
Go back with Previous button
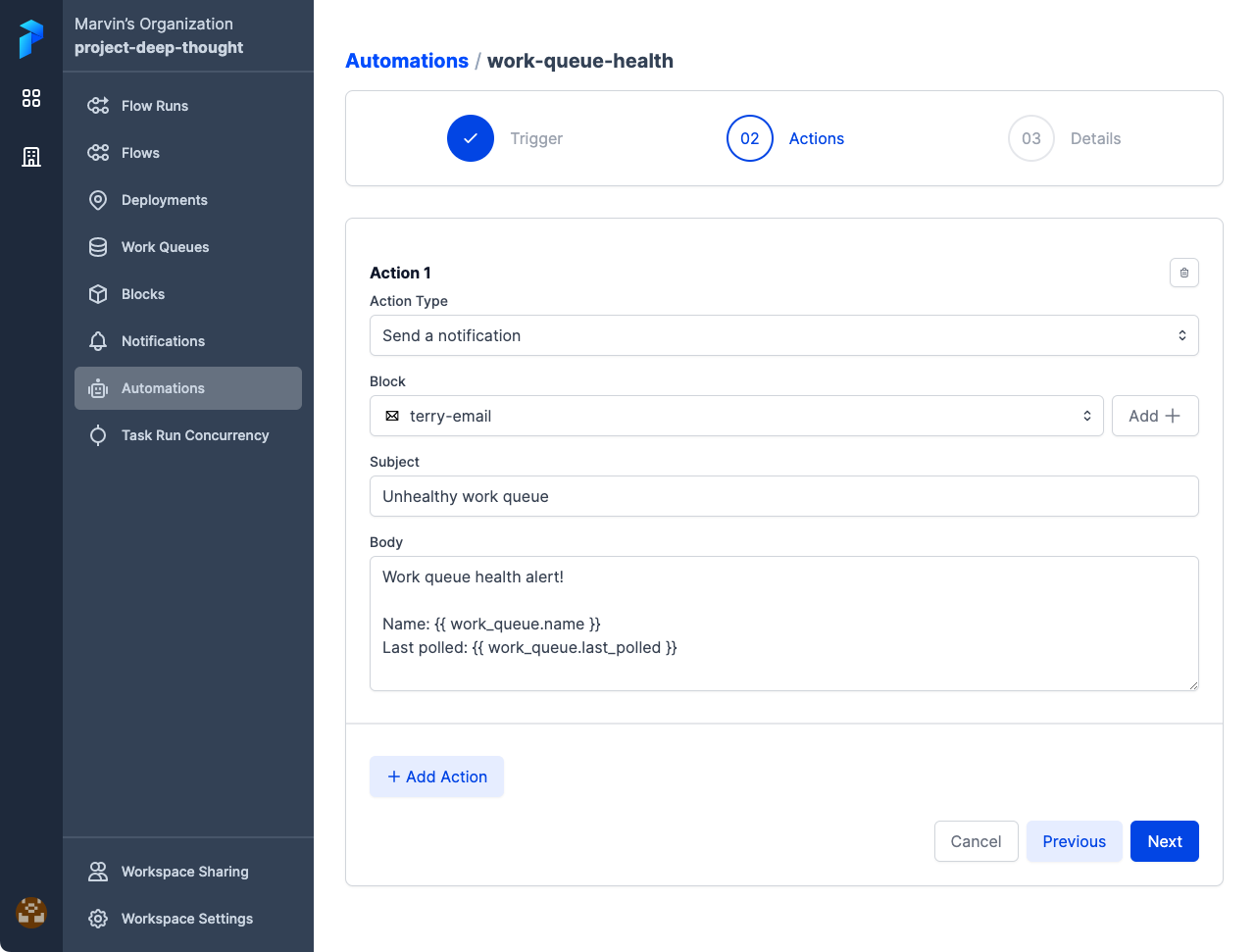click(x=1074, y=841)
